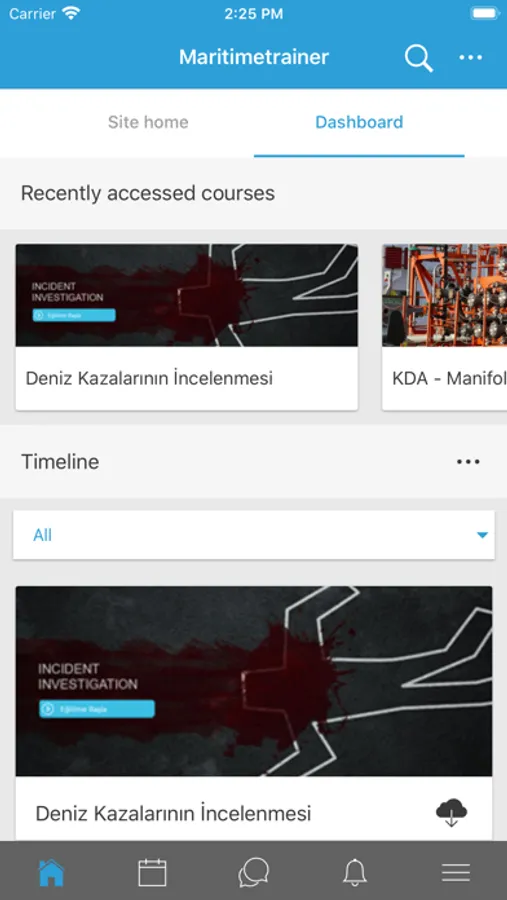Click the dropdown arrow beside All
This screenshot has width=507, height=900.
click(482, 535)
